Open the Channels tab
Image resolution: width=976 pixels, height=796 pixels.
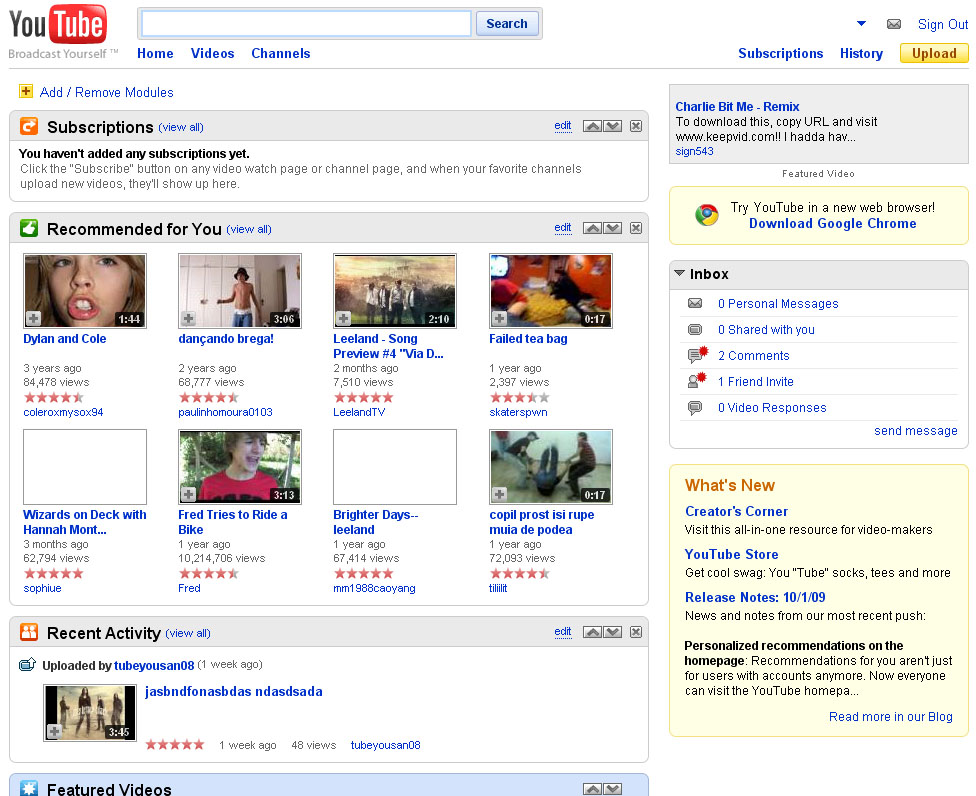[281, 54]
